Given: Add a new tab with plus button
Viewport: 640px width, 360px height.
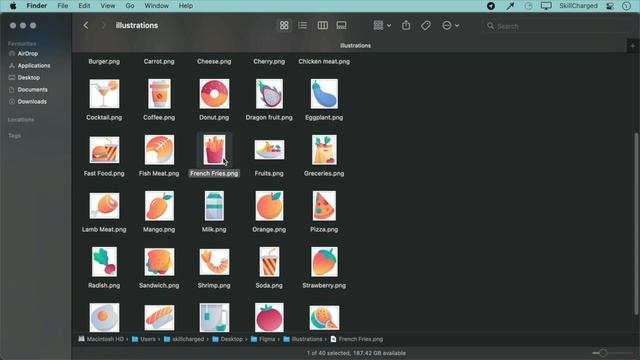Looking at the screenshot, I should click(633, 46).
